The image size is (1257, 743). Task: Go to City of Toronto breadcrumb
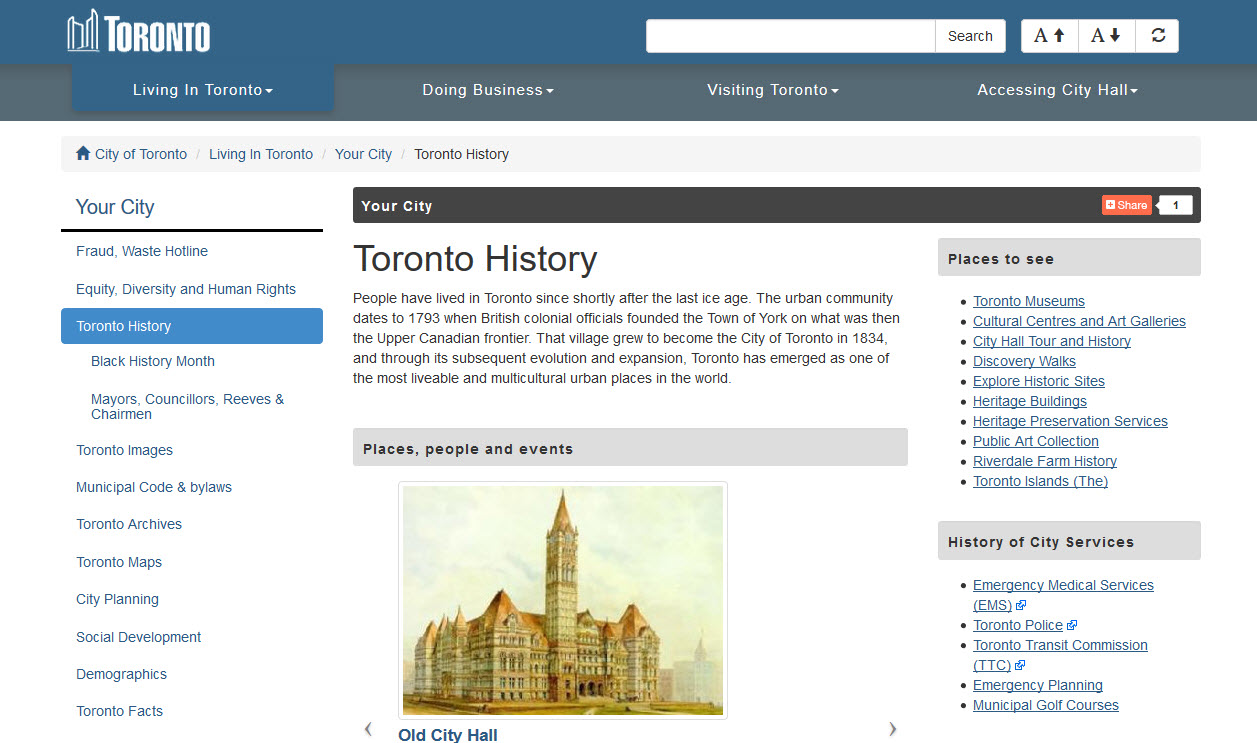[141, 154]
